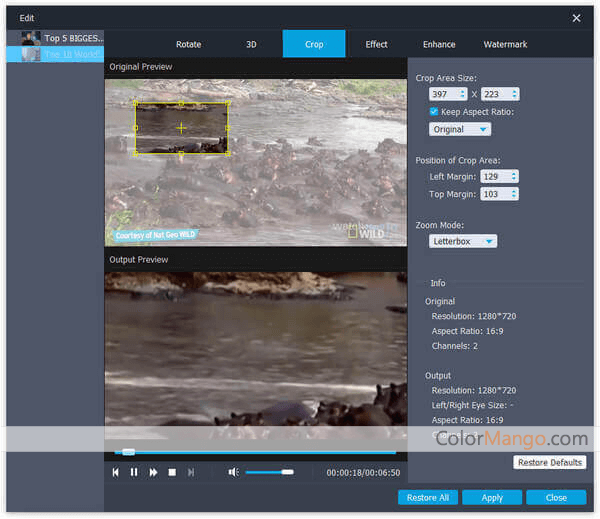Screen dimensions: 600x519
Task: Pause the video preview playback
Action: pyautogui.click(x=134, y=472)
